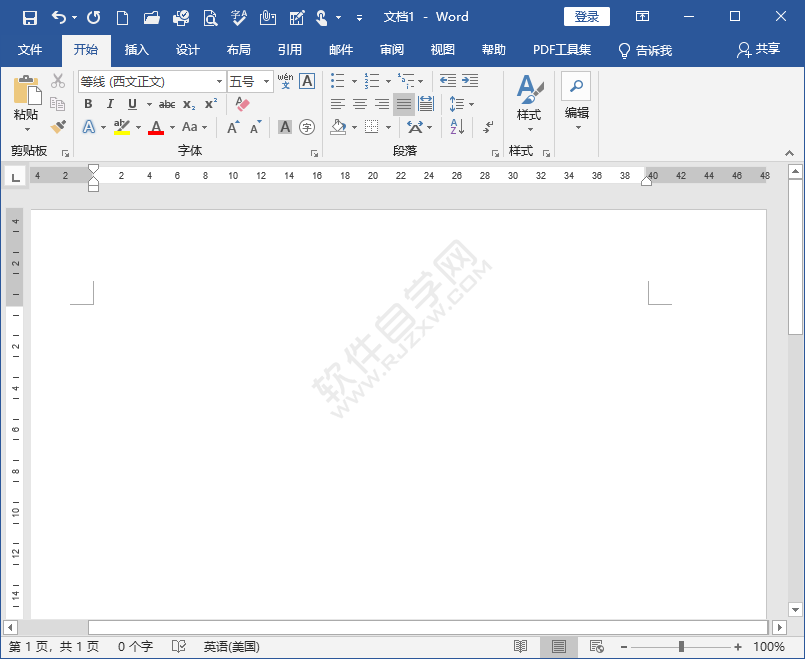Click the 登录 sign-in button
805x659 pixels.
587,17
